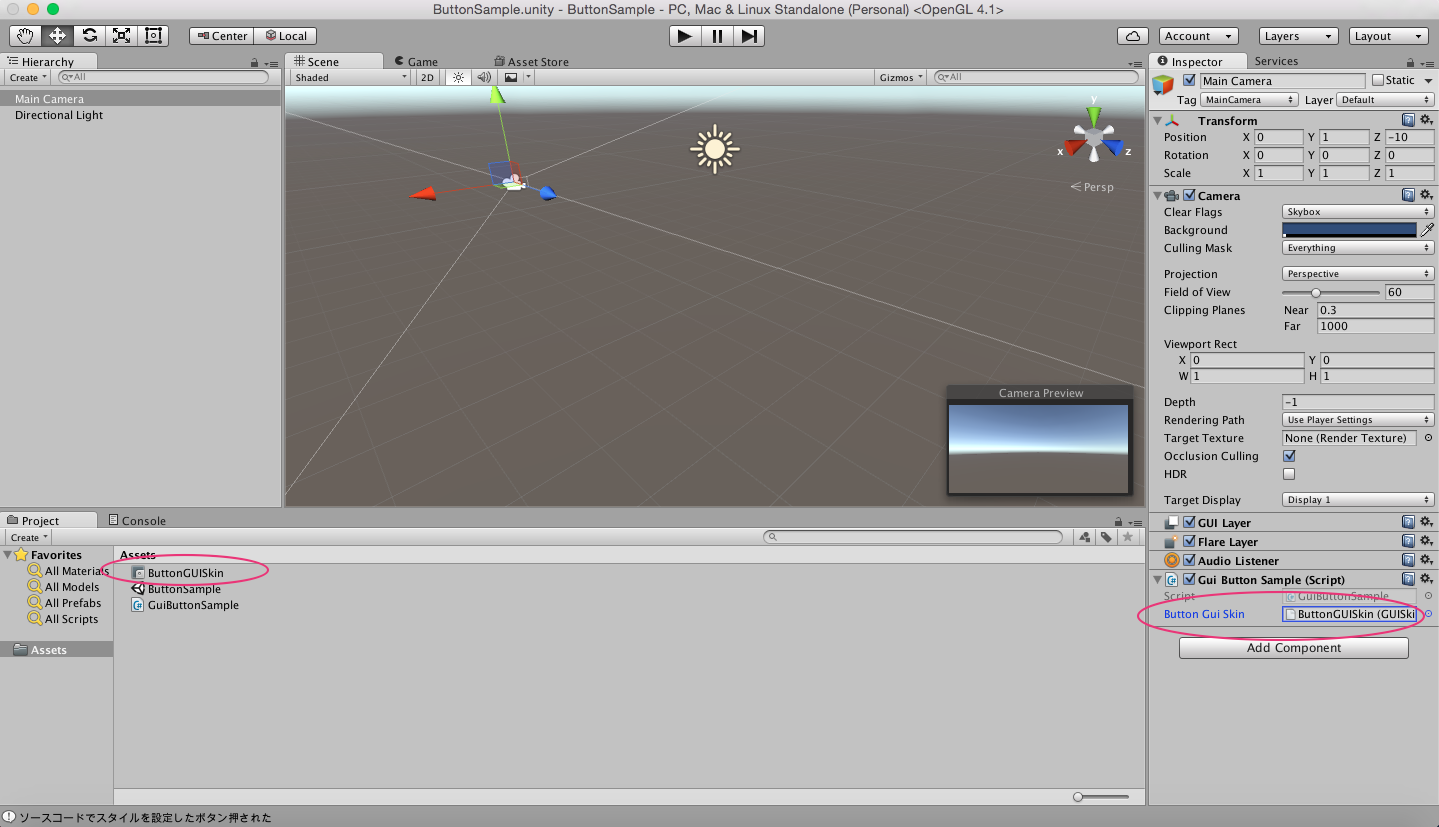Viewport: 1439px width, 827px height.
Task: Toggle 2D view in the Scene toolbar
Action: [427, 76]
